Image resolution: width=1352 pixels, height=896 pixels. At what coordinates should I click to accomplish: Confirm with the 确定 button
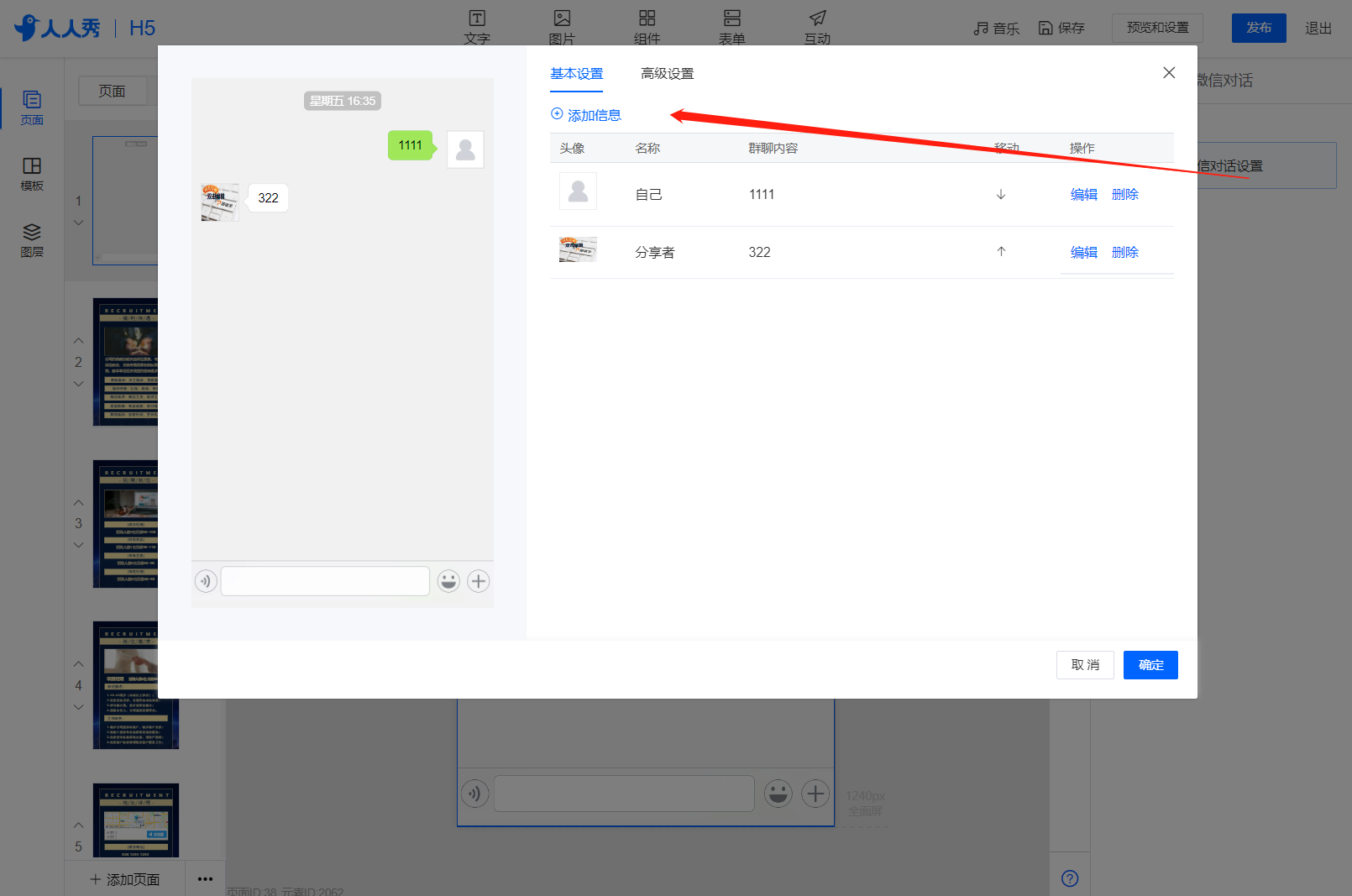(1150, 665)
